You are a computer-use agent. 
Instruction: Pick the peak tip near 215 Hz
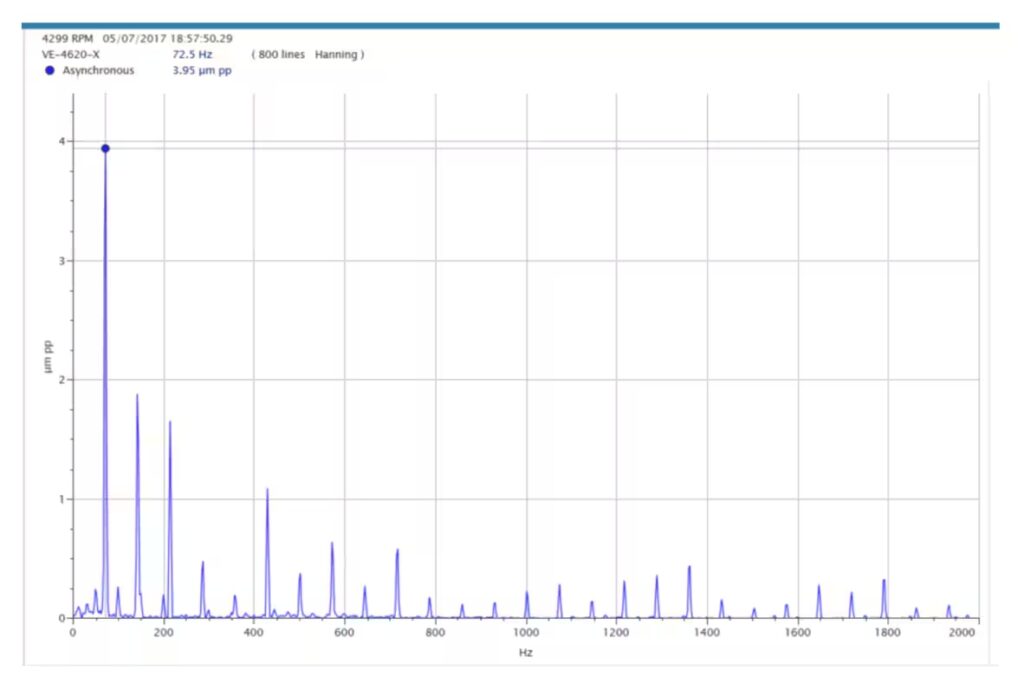(170, 422)
